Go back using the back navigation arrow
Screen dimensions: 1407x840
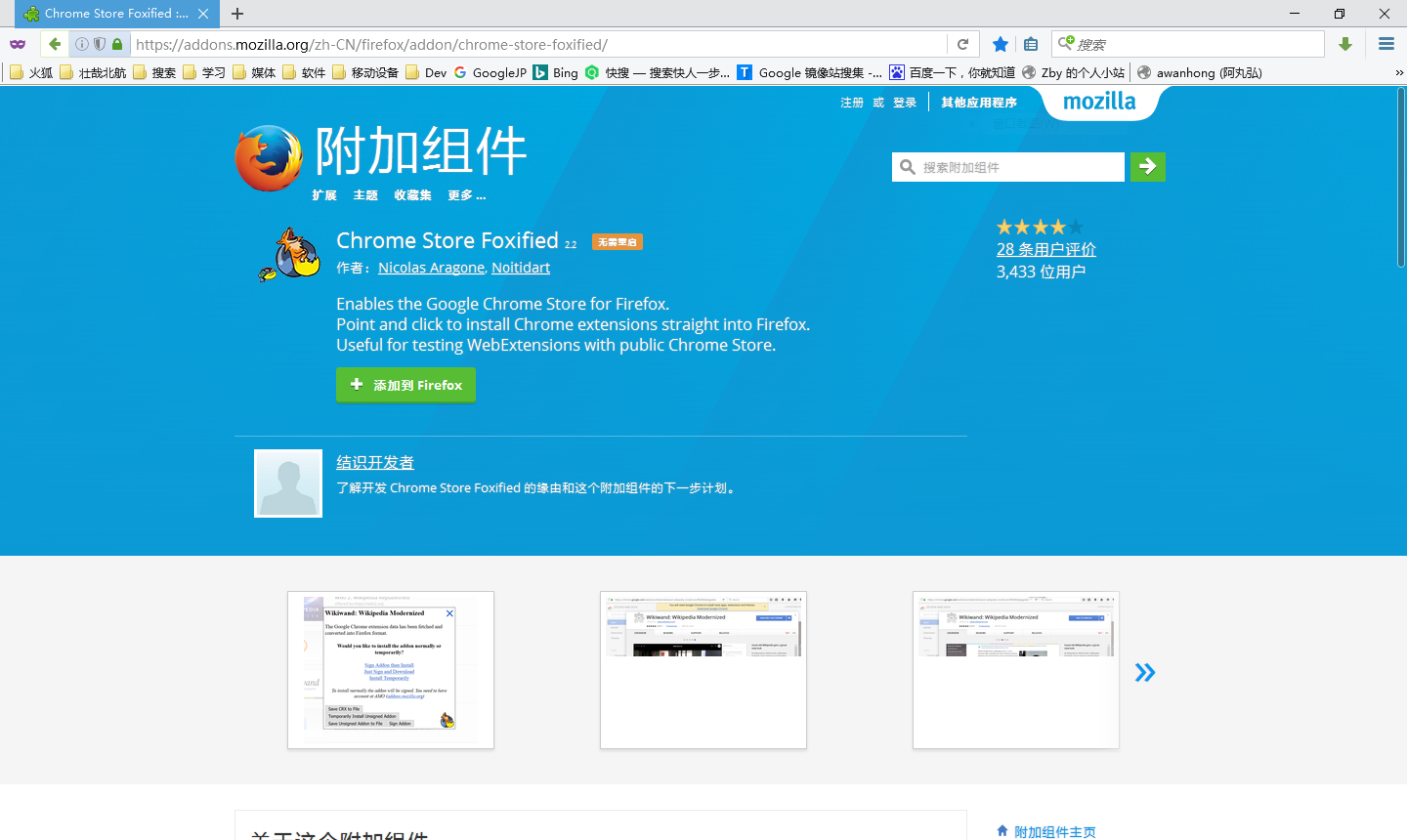click(55, 44)
